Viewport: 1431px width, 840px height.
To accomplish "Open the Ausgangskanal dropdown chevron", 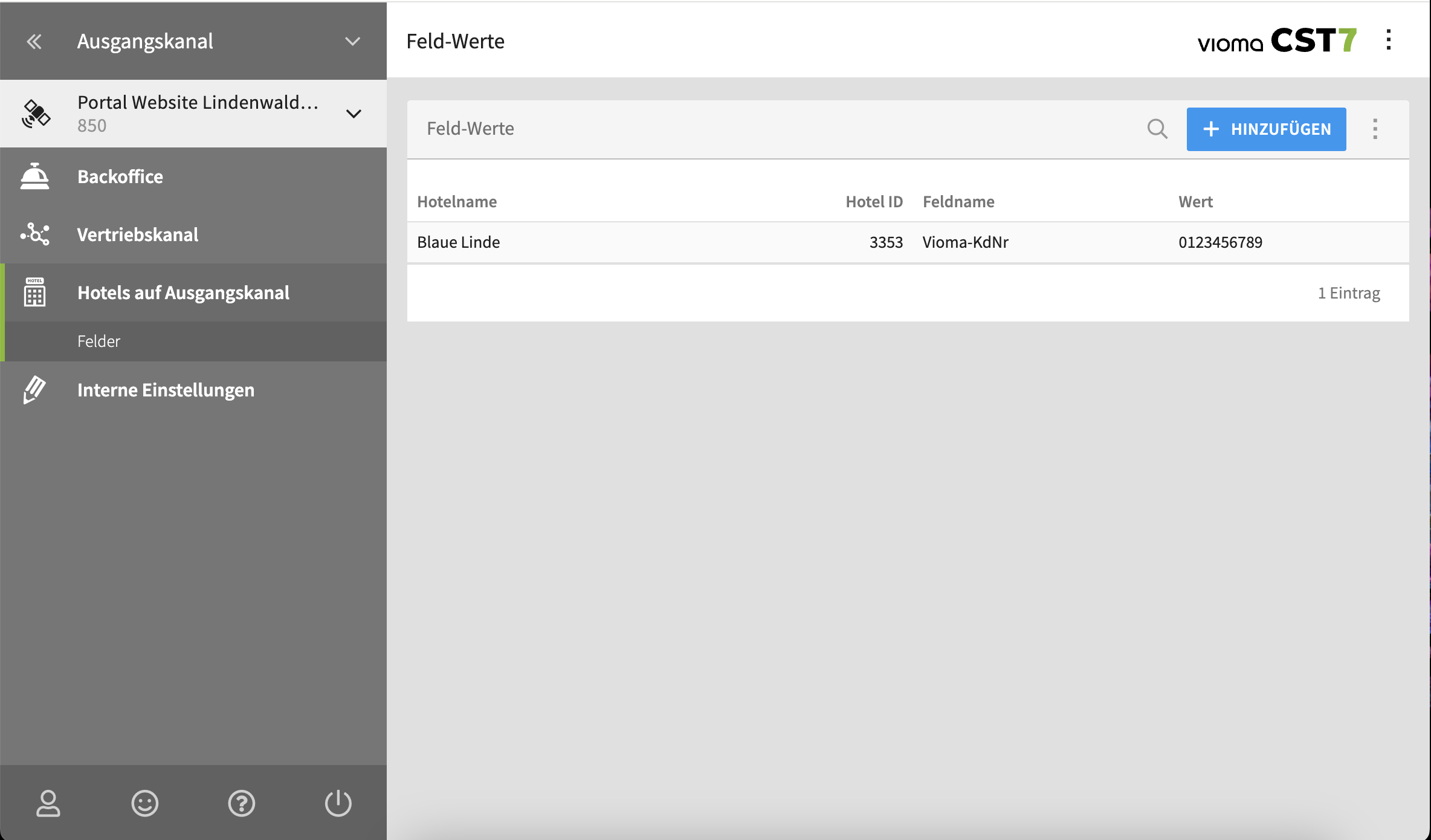I will 352,41.
